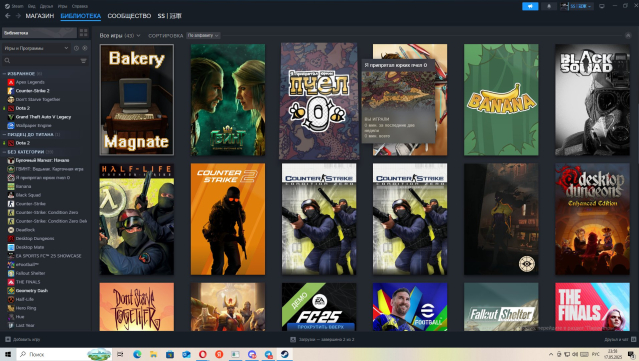Collapse the ИЗБРАННОЕ category
Viewport: 639px width, 361px height.
(x=4, y=74)
